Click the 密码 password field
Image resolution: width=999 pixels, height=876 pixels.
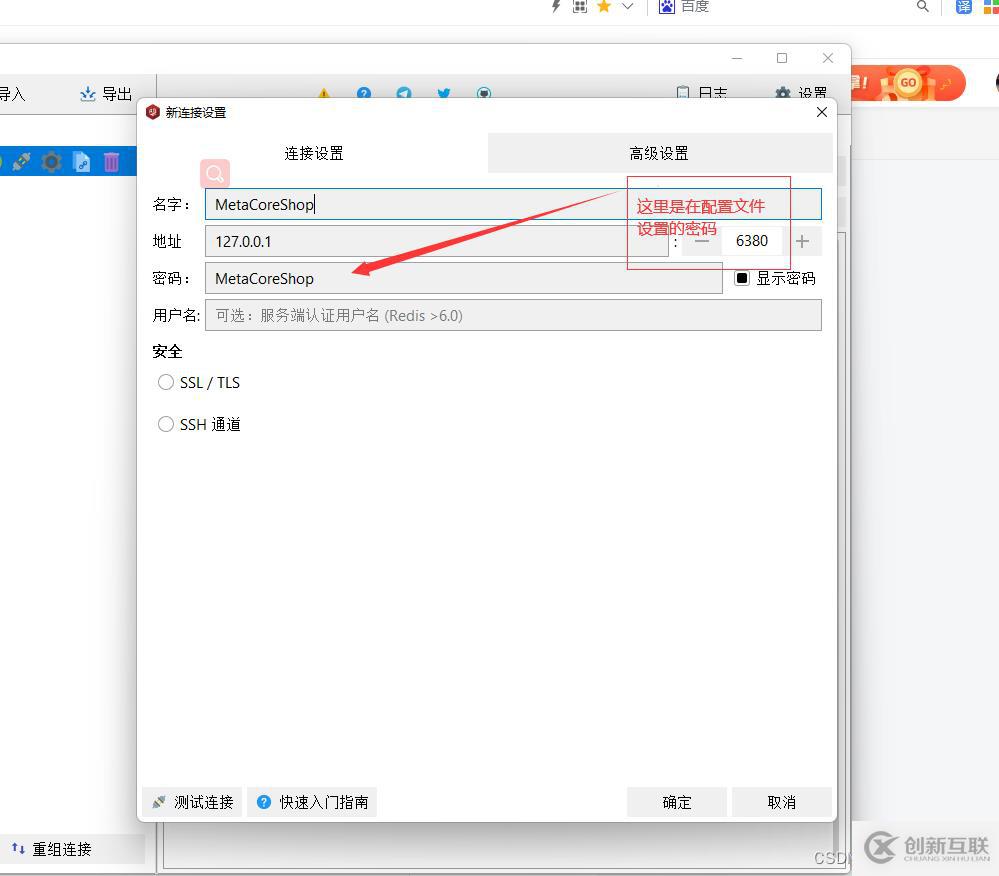click(464, 278)
